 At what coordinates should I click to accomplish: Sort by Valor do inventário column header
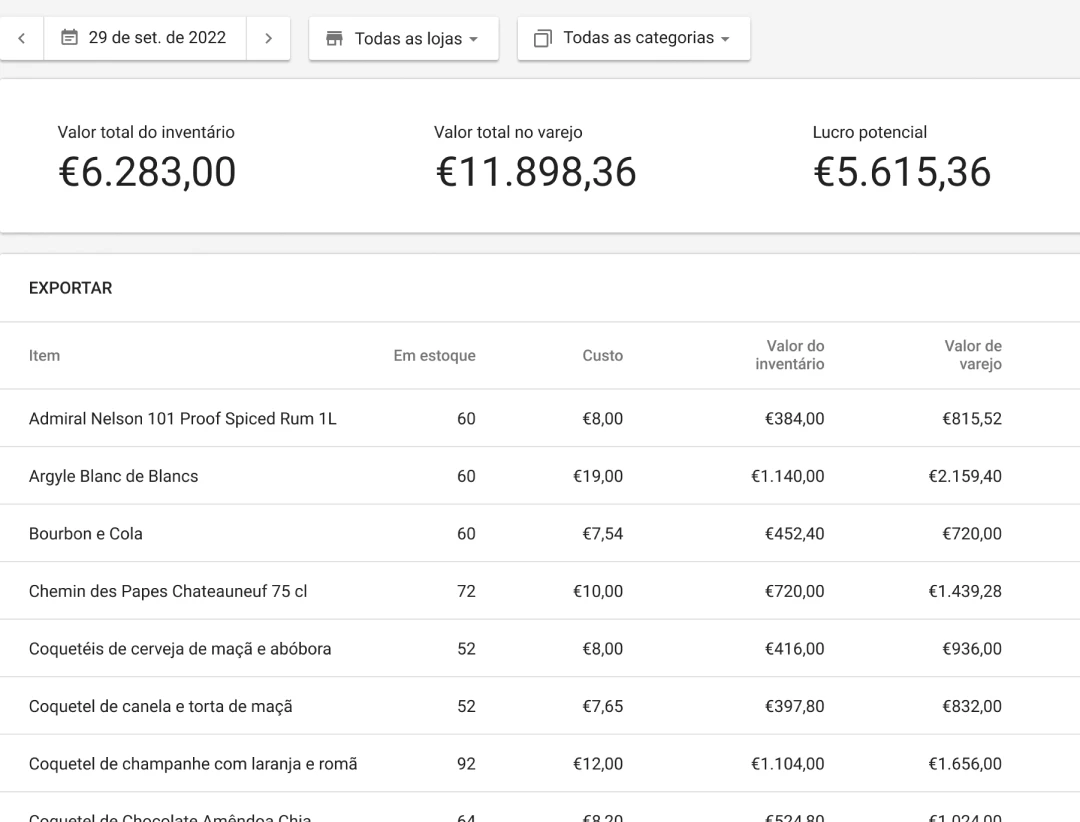click(x=789, y=355)
